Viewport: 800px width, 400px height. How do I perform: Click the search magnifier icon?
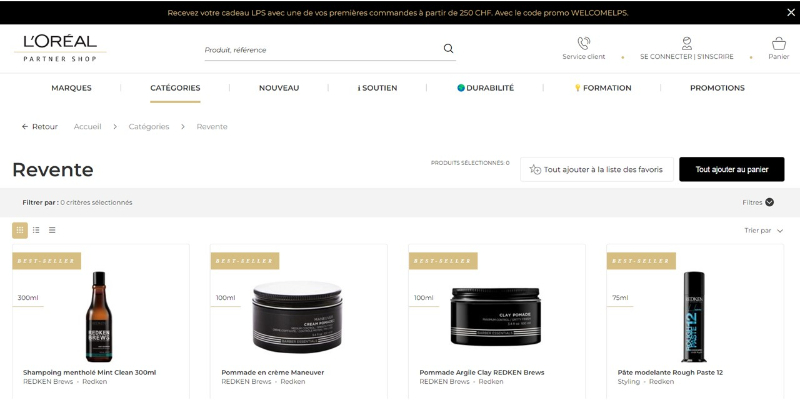click(x=448, y=48)
